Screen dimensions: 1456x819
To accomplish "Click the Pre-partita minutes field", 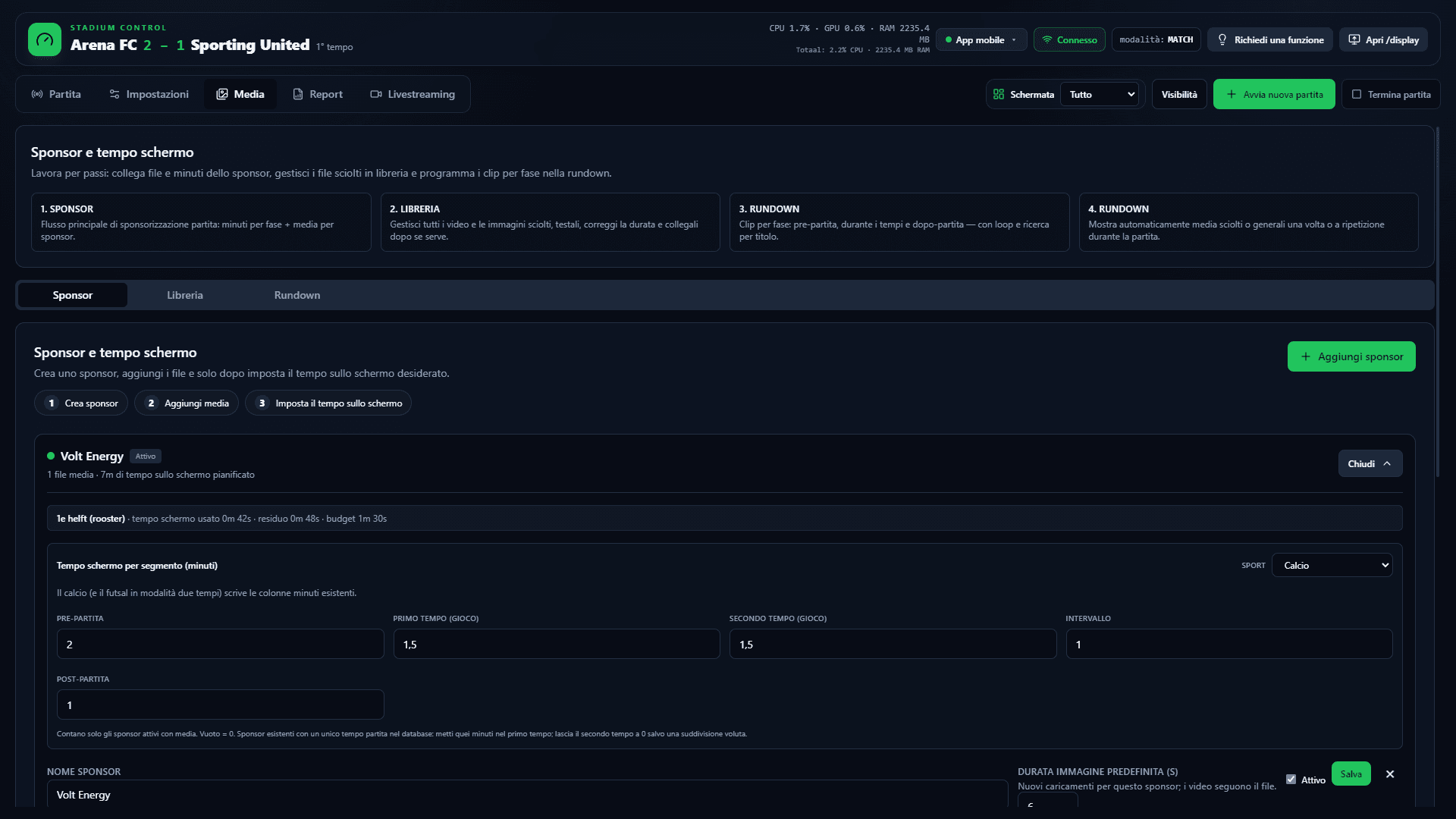I will click(x=220, y=644).
